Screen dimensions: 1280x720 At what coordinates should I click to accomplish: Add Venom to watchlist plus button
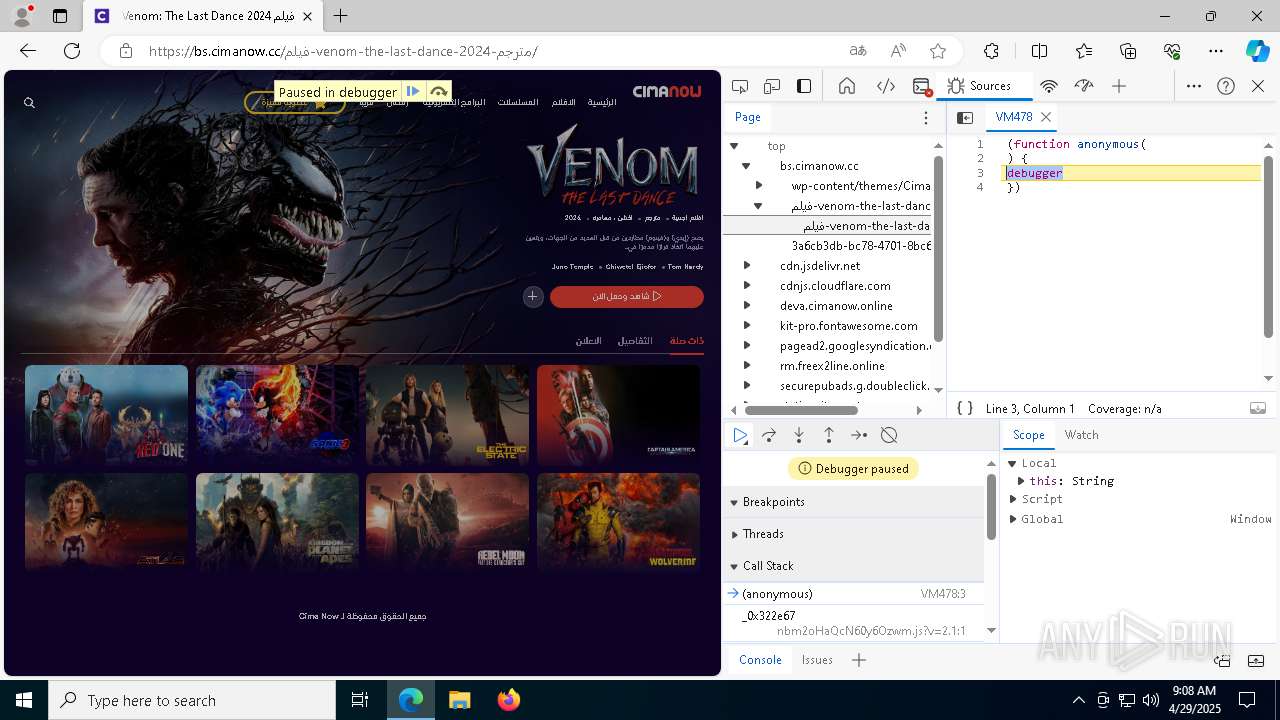(533, 296)
